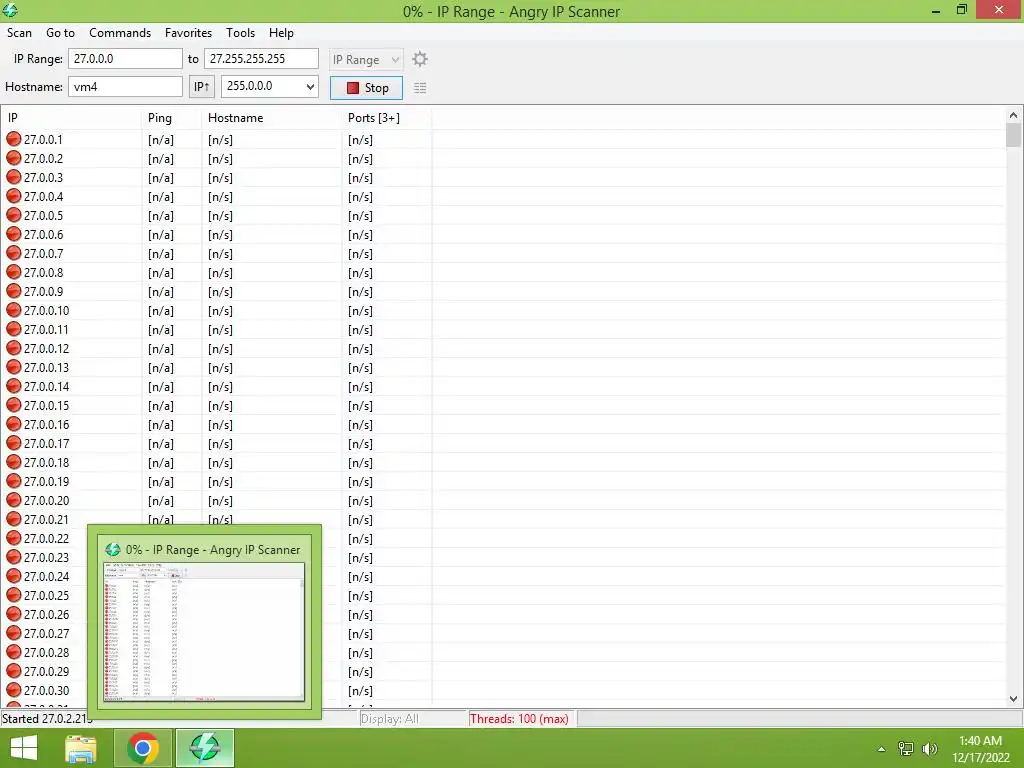Viewport: 1024px width, 768px height.
Task: Sort by the Hostname column header
Action: click(272, 118)
